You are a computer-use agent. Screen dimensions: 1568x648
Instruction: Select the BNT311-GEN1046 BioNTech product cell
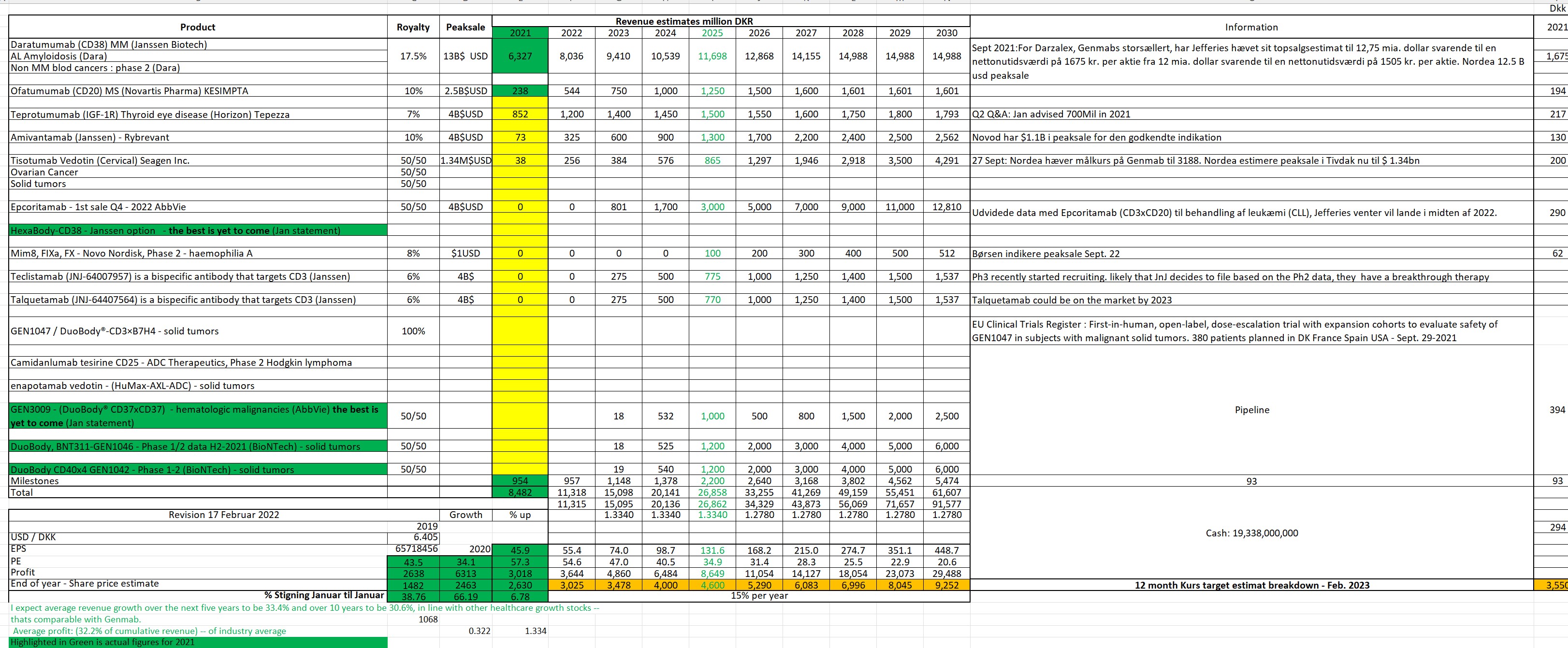(x=198, y=446)
